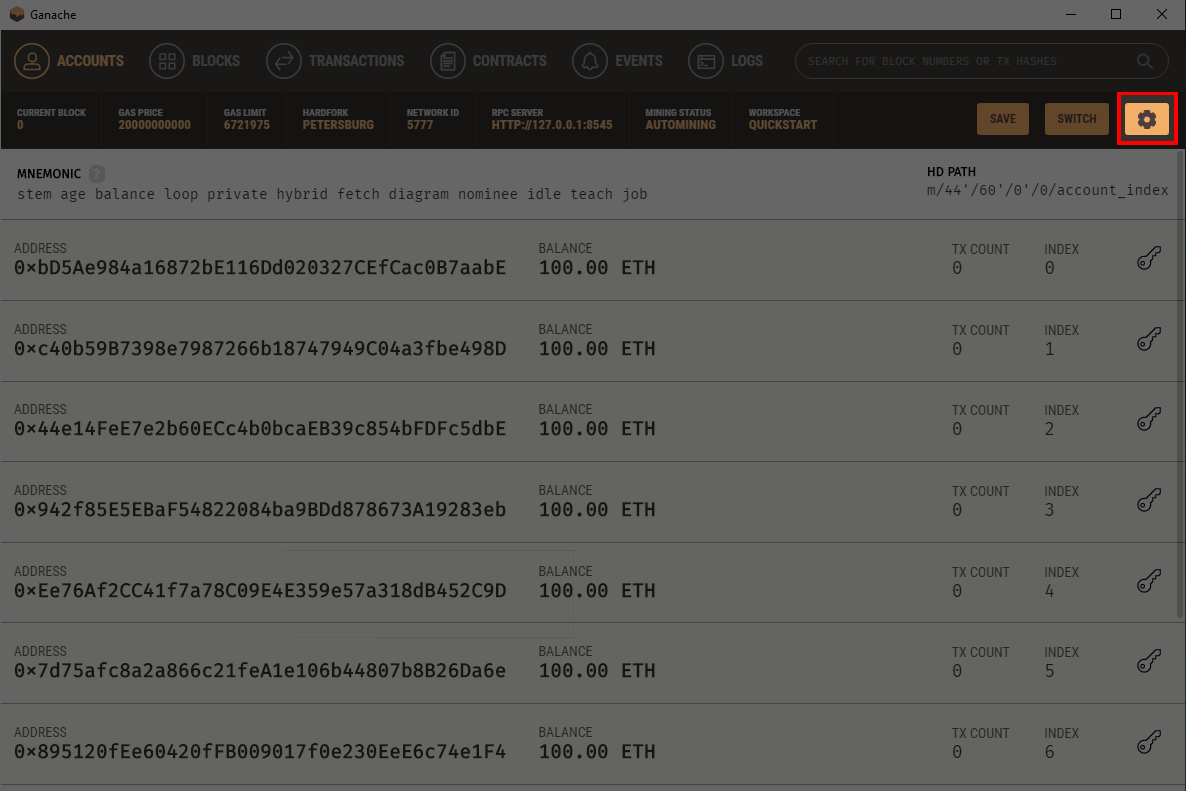1186x791 pixels.
Task: Click the 100.00 ETH balance of index 6
Action: (597, 752)
